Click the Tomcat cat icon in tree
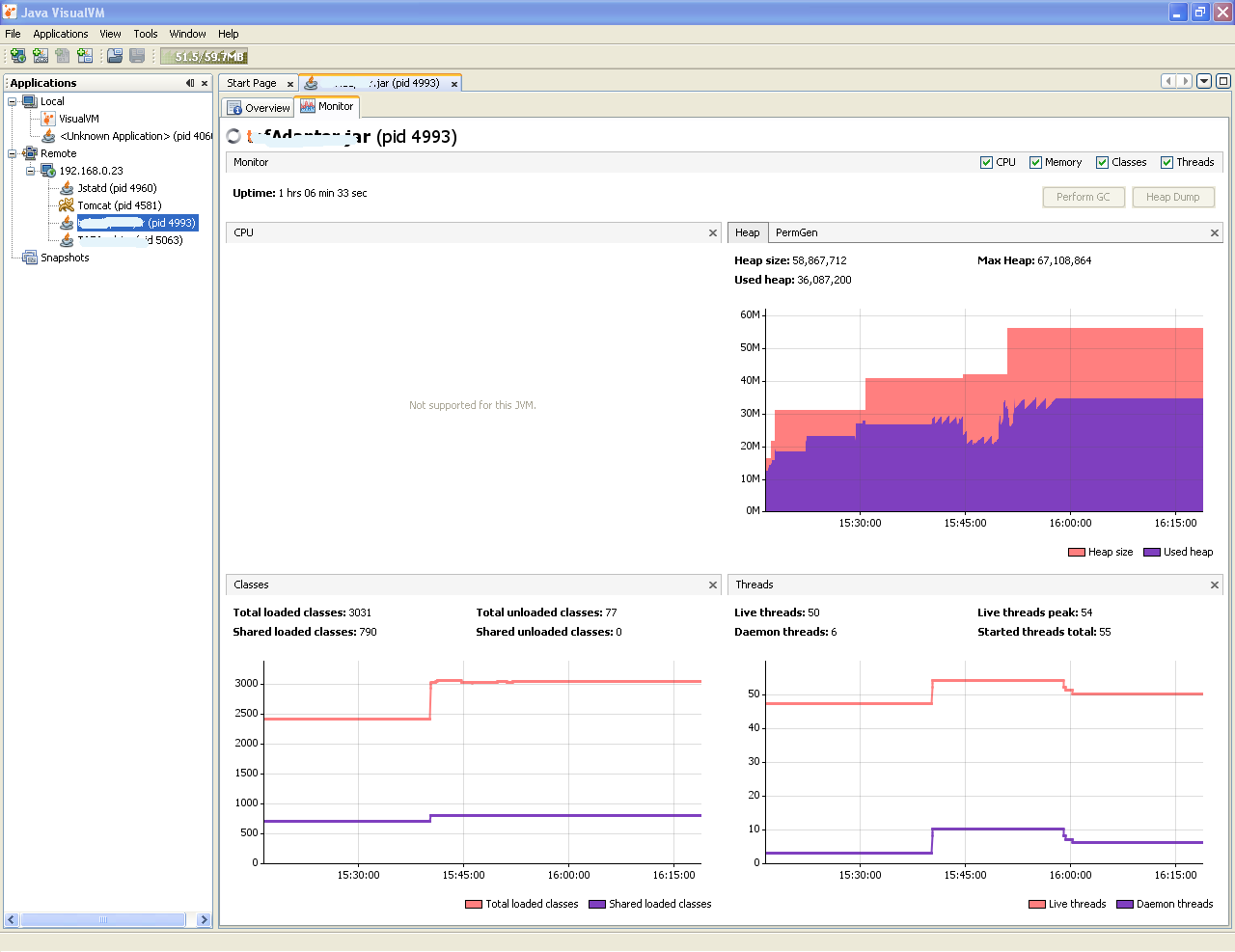 tap(67, 205)
